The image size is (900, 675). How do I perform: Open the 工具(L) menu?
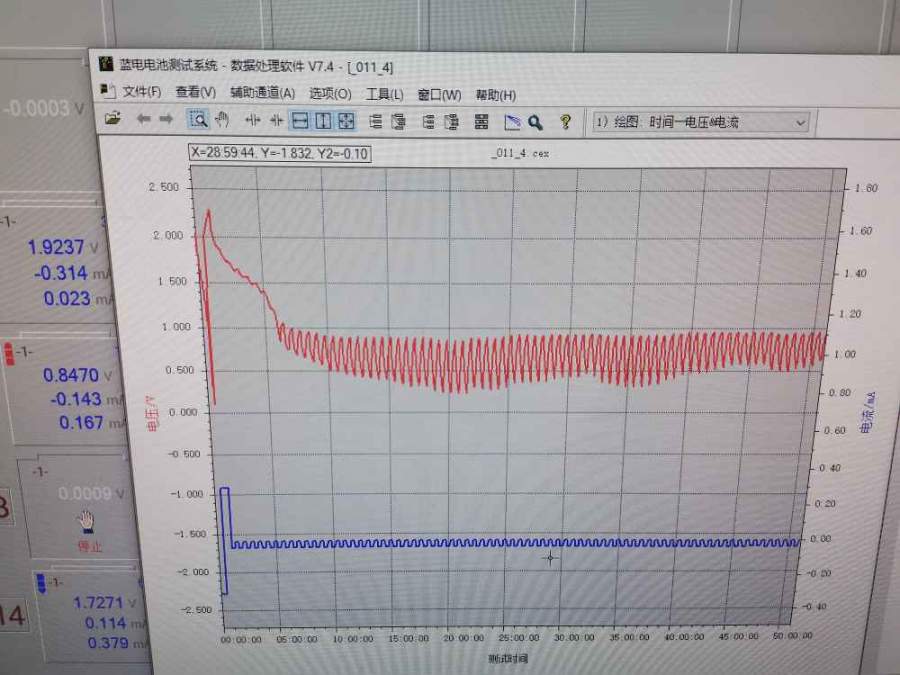click(x=384, y=94)
